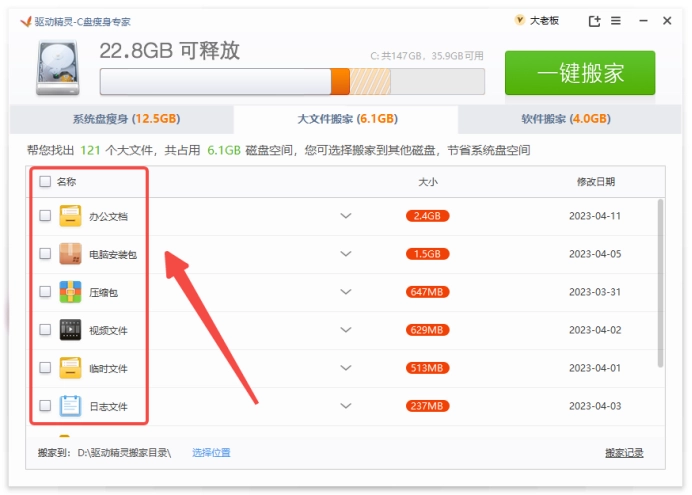Click the 办公文档 folder icon
Screen dimensions: 692x495
[70, 215]
